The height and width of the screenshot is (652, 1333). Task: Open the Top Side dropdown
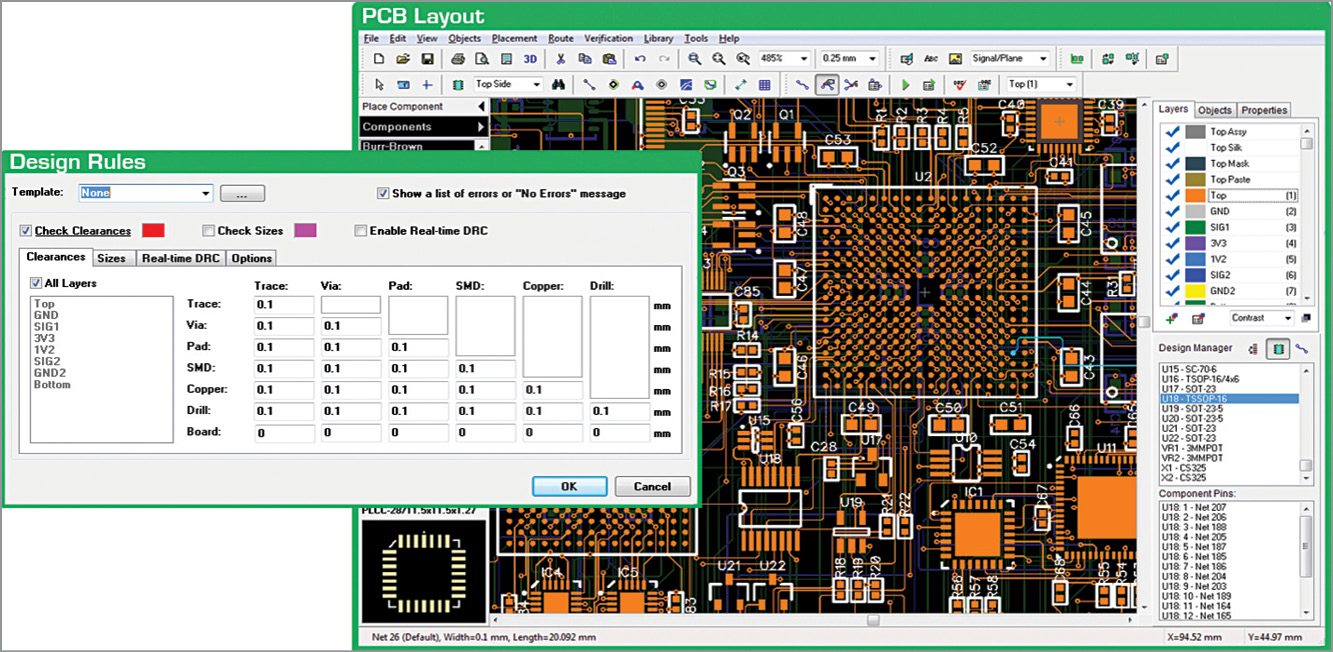(507, 85)
